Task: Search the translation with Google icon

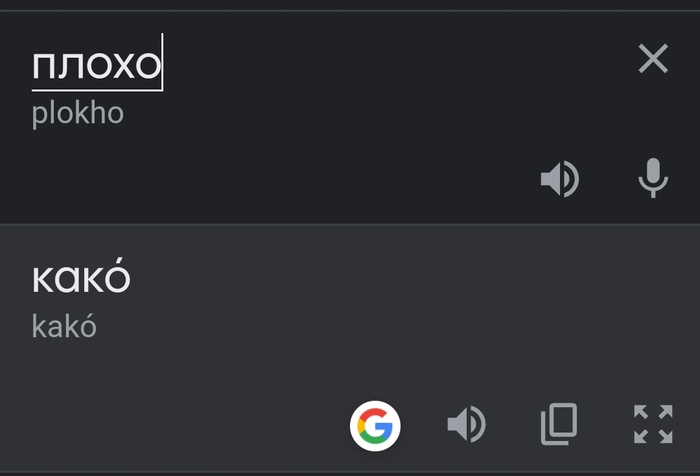Action: point(375,426)
